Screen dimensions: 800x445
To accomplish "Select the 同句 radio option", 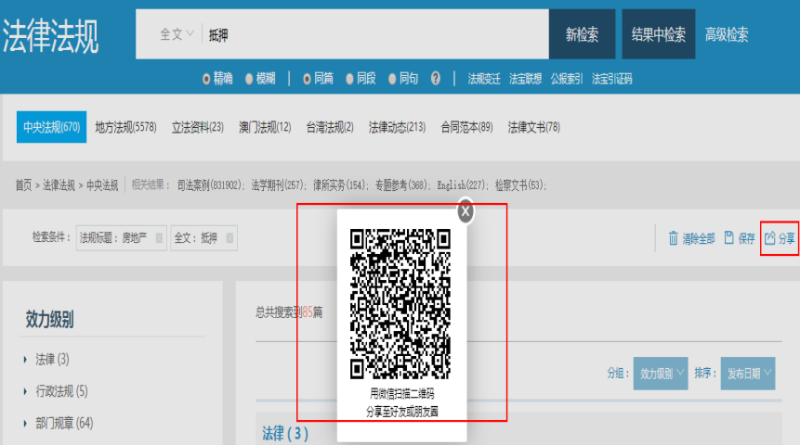I will pos(392,79).
